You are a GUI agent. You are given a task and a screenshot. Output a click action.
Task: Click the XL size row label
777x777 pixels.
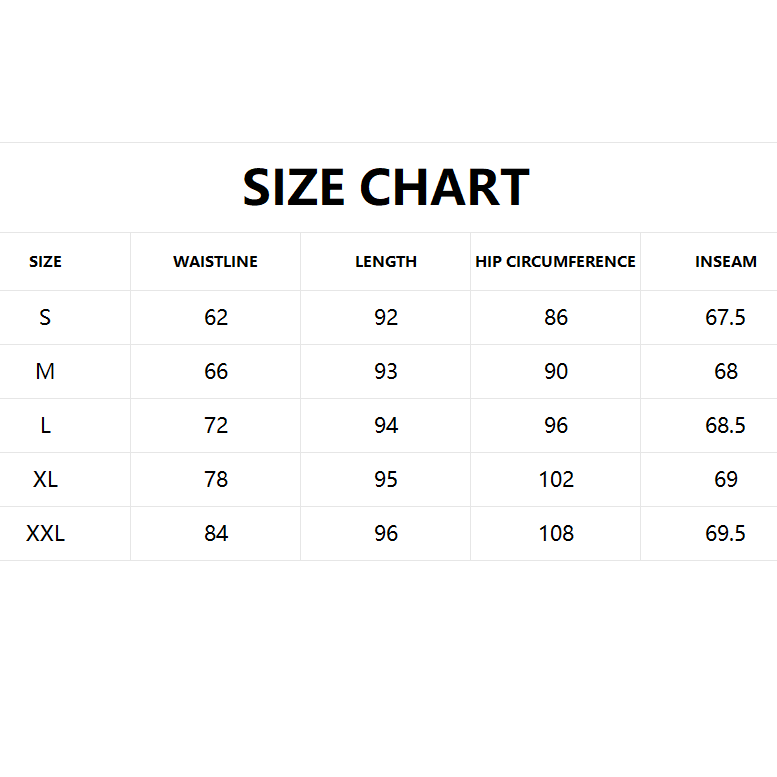pyautogui.click(x=45, y=480)
